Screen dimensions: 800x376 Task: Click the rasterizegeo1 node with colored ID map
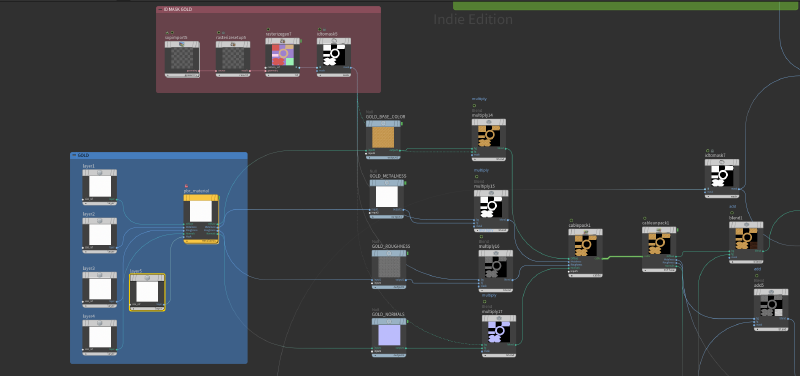[283, 57]
